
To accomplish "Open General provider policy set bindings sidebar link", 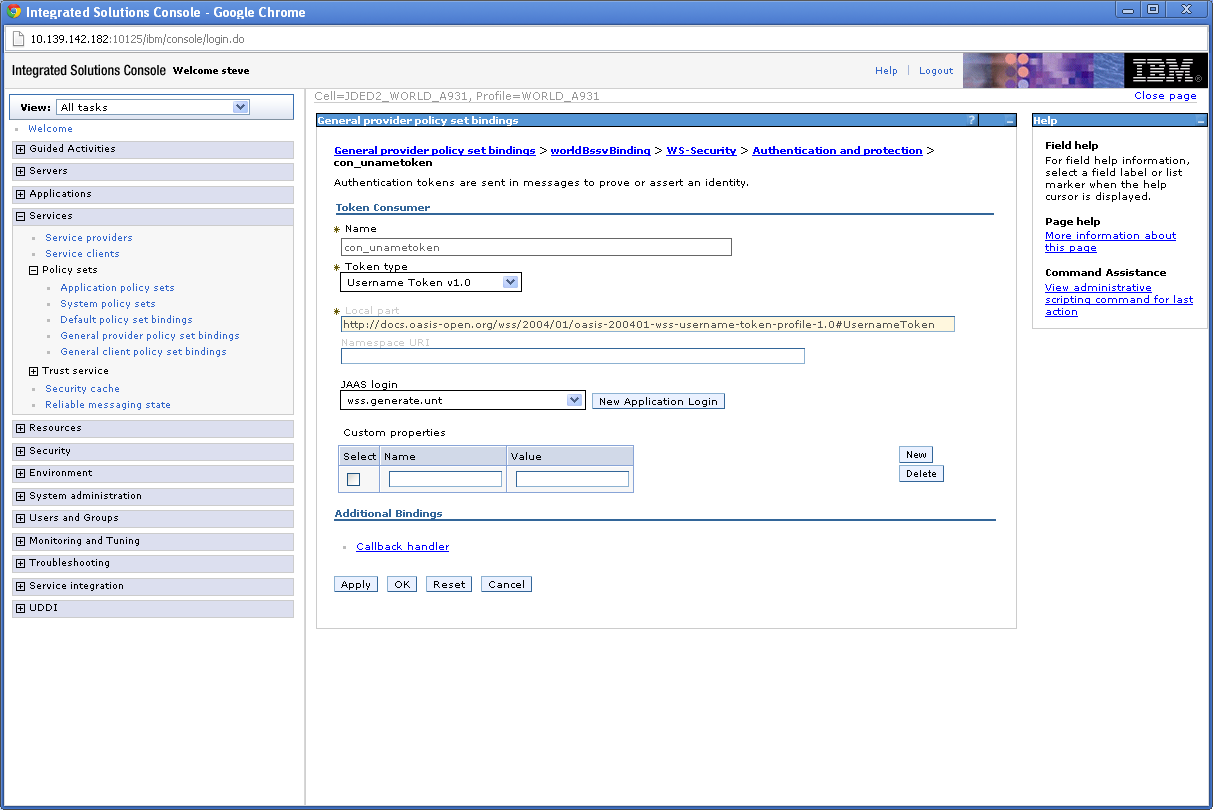I will pos(150,336).
